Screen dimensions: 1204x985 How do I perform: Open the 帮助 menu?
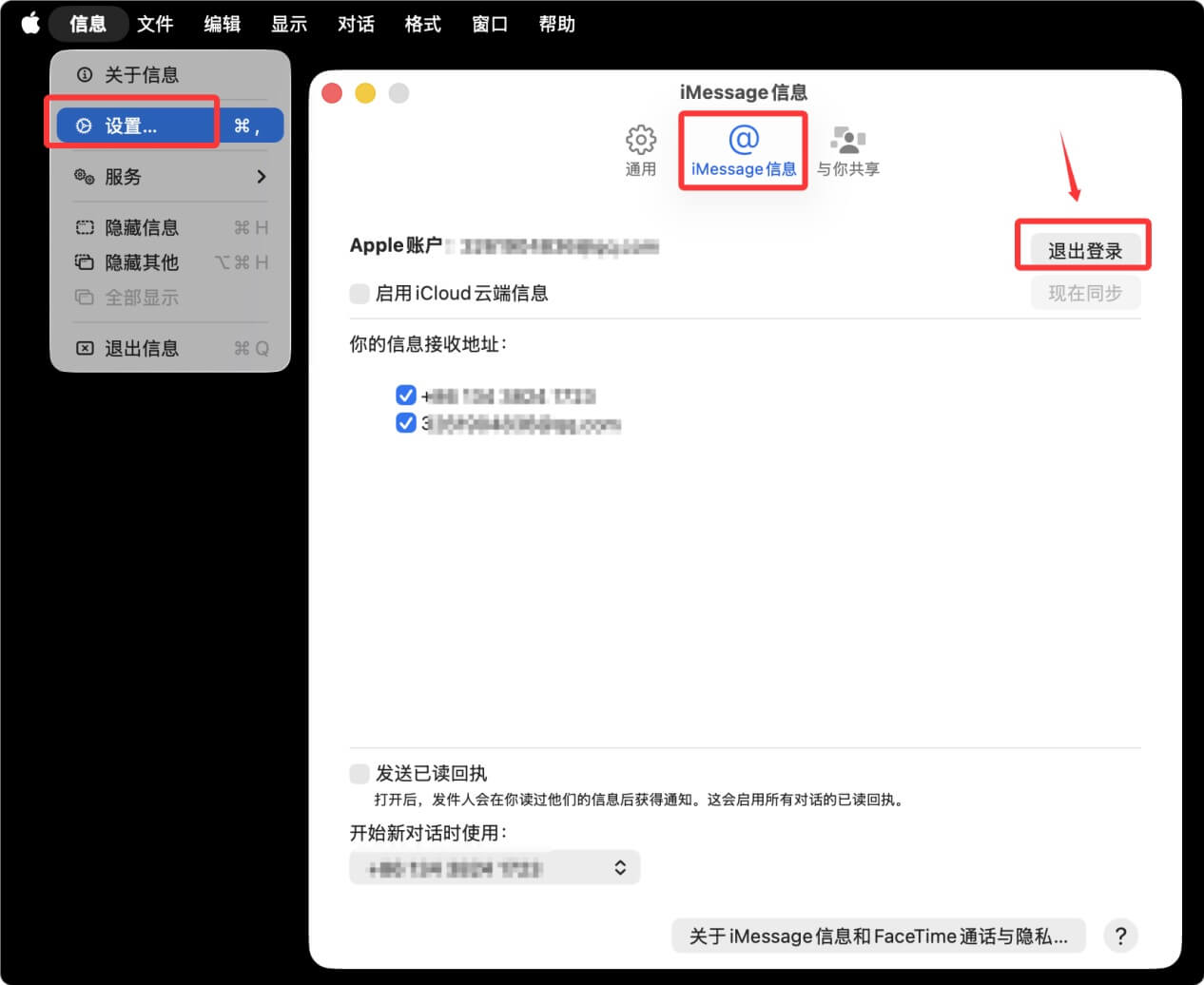point(557,24)
